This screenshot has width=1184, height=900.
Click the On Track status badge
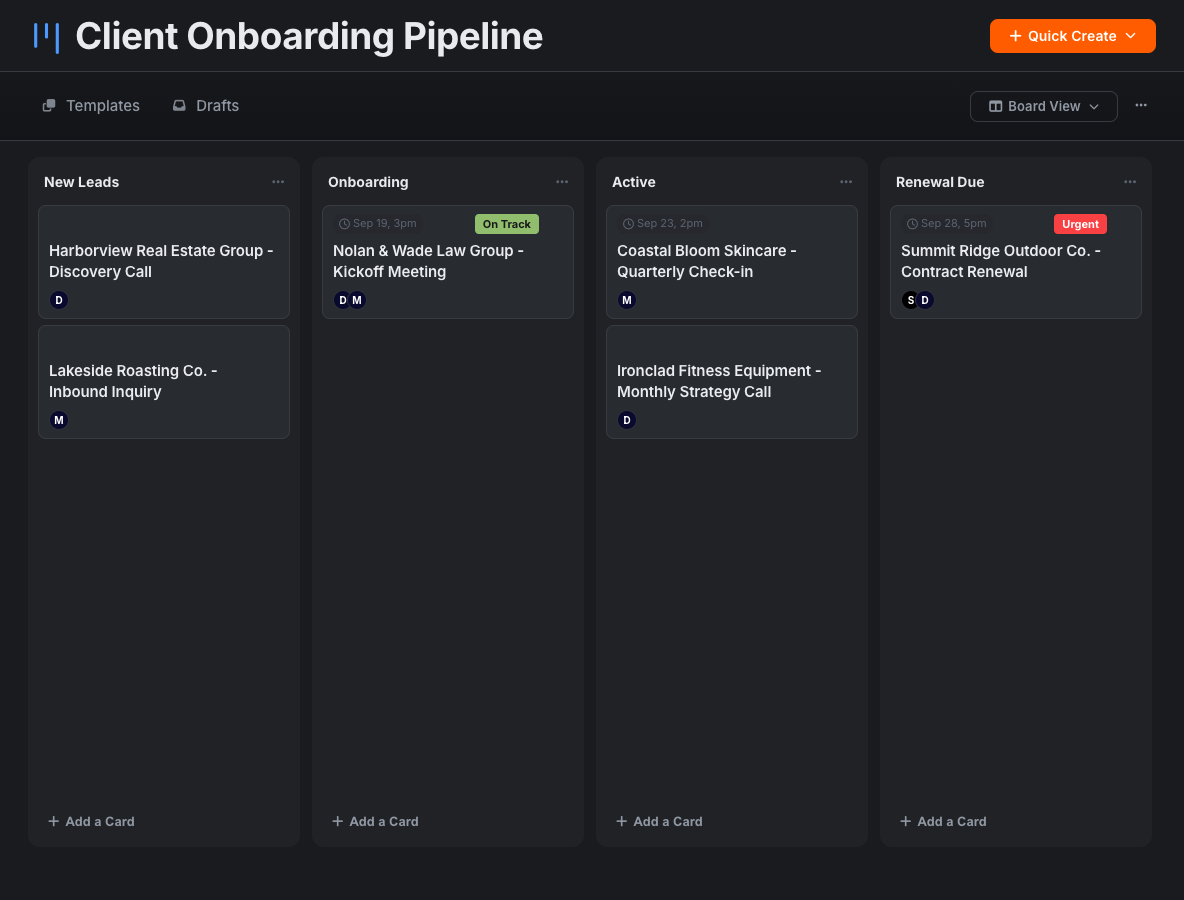(x=507, y=224)
